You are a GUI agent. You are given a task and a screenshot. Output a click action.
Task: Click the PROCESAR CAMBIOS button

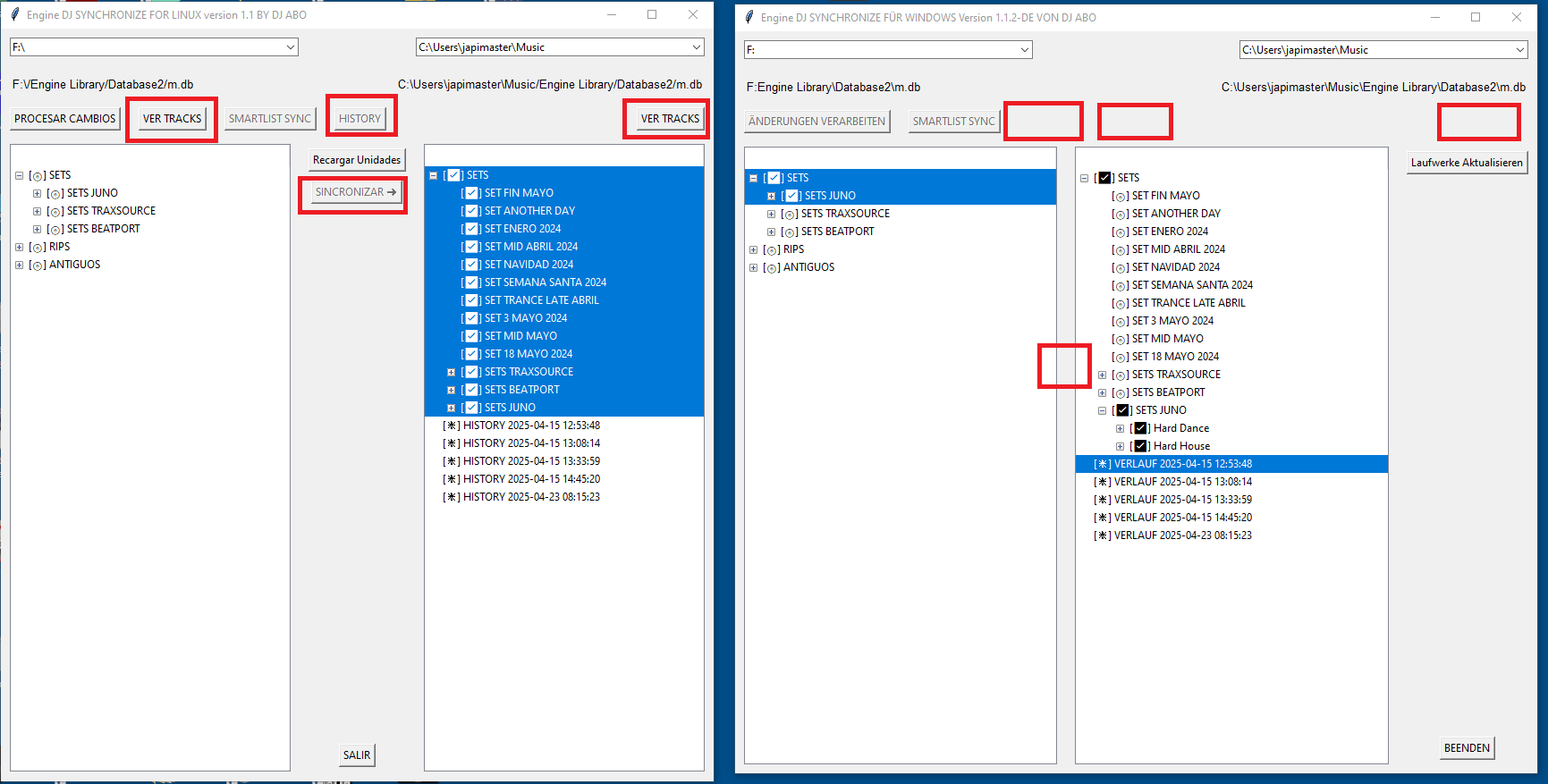point(65,119)
